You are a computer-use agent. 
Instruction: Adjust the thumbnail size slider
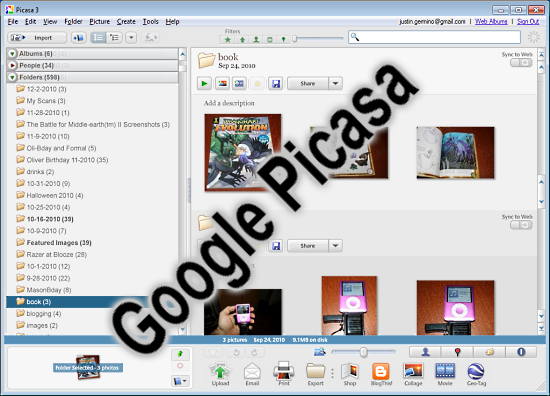363,352
